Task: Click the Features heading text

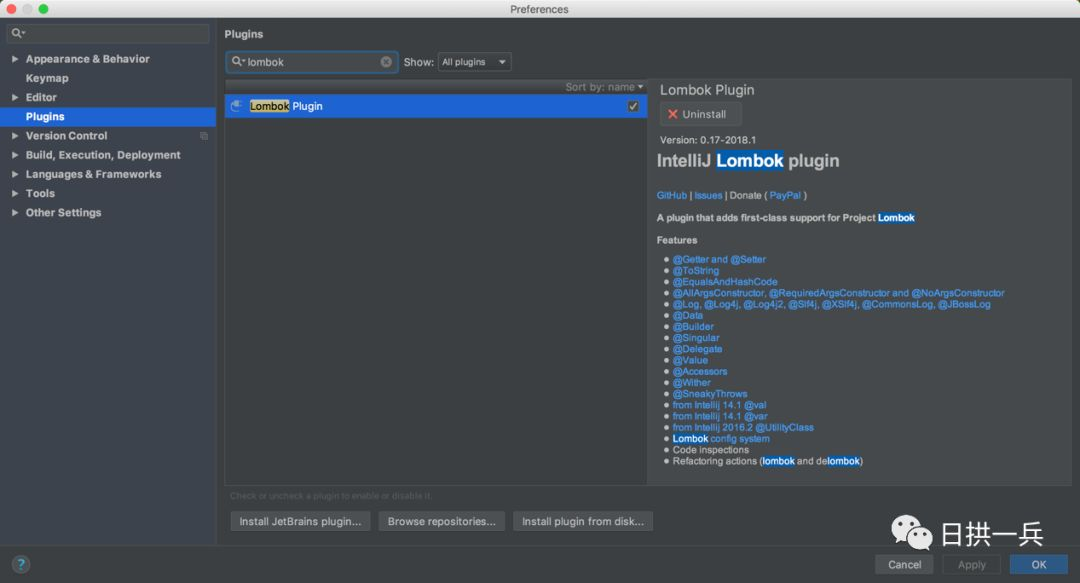Action: [676, 241]
